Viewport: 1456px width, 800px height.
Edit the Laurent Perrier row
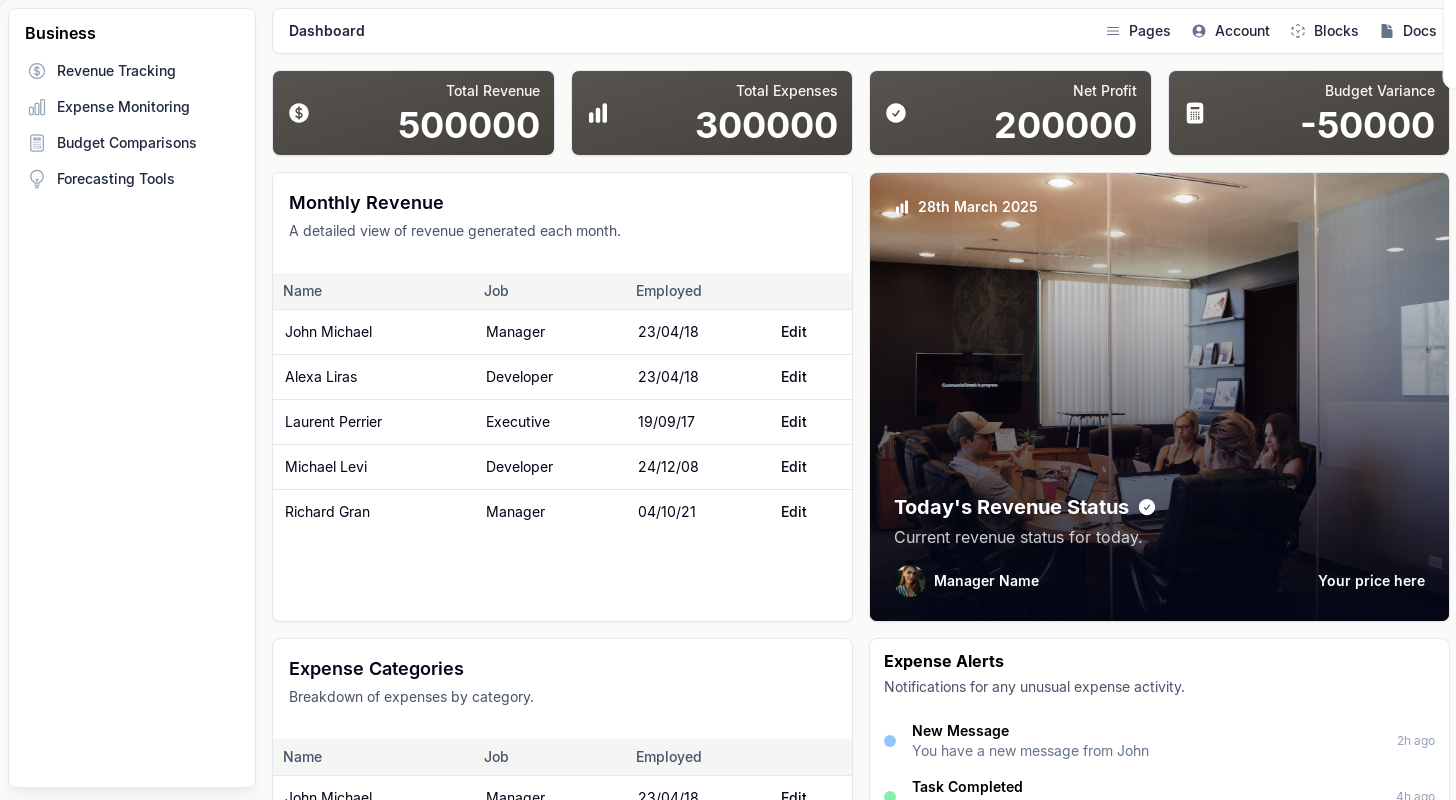click(x=793, y=422)
